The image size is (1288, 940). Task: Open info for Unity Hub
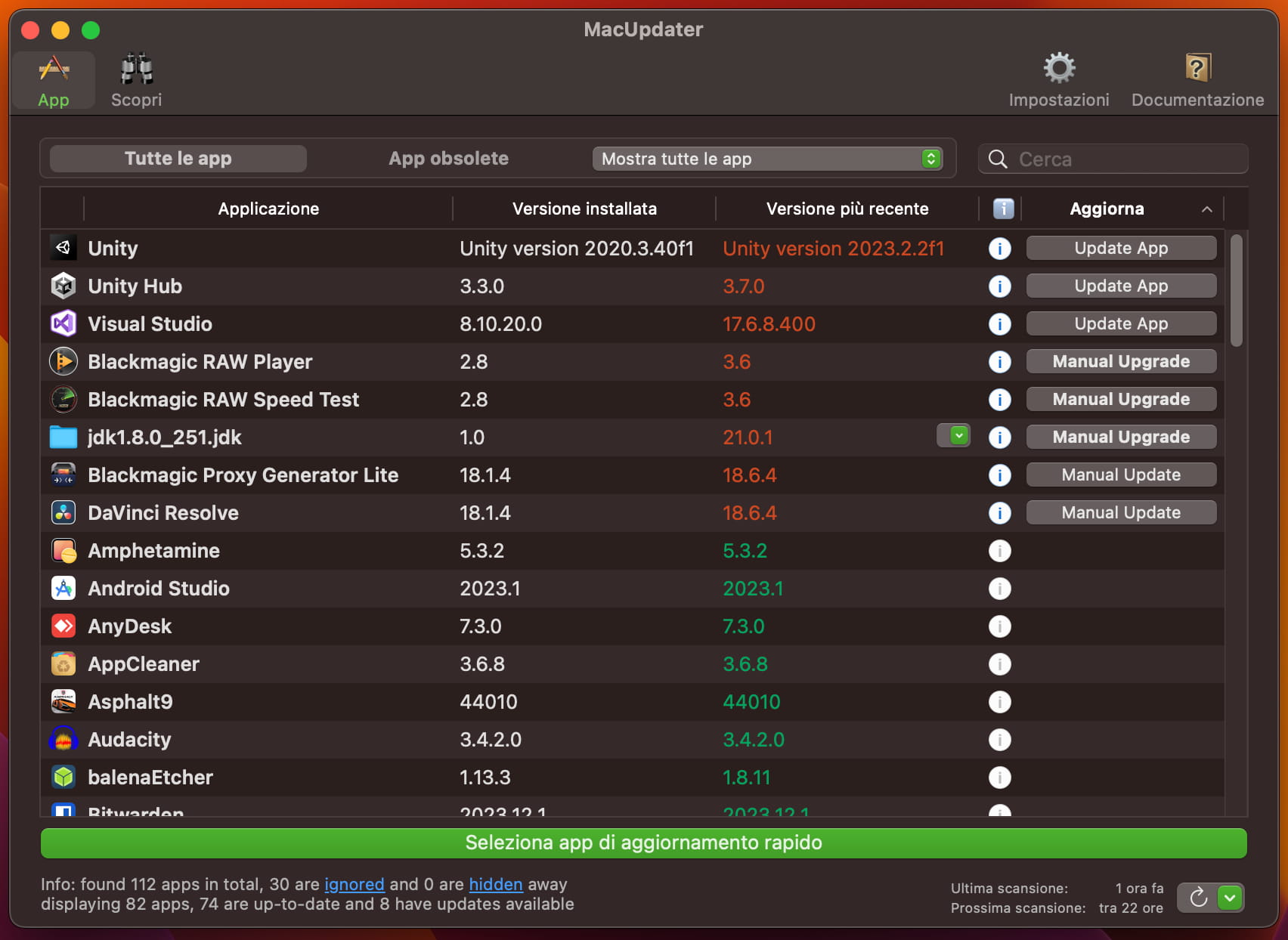point(1000,286)
